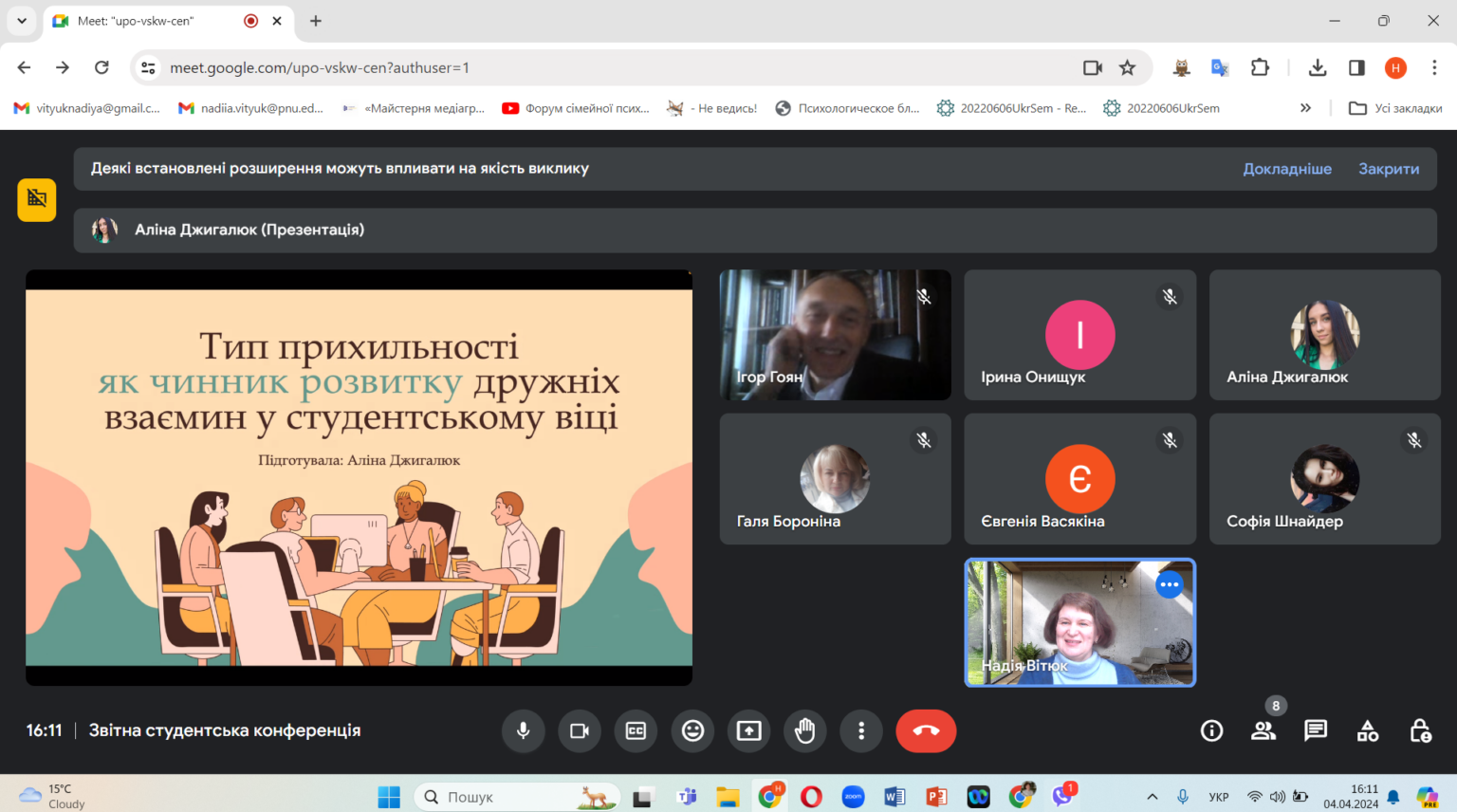
Task: Expand the hidden bookmarks chevron
Action: tap(1305, 108)
